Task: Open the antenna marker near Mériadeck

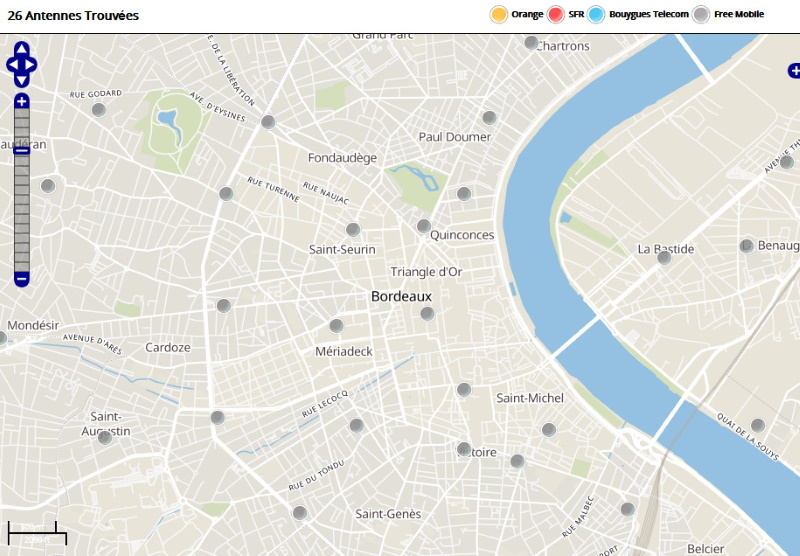Action: point(336,326)
